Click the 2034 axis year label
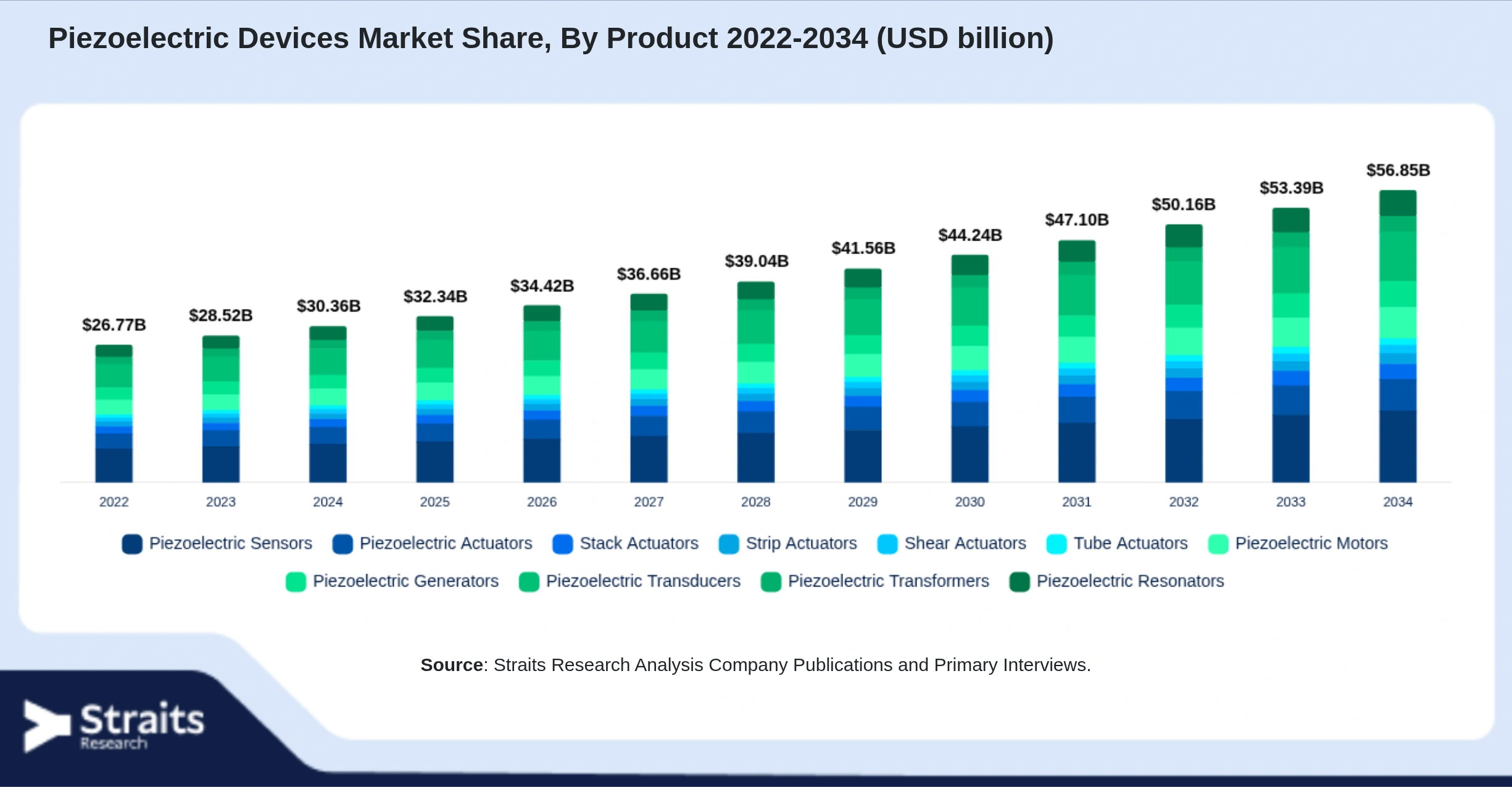The width and height of the screenshot is (1512, 787). click(1398, 502)
